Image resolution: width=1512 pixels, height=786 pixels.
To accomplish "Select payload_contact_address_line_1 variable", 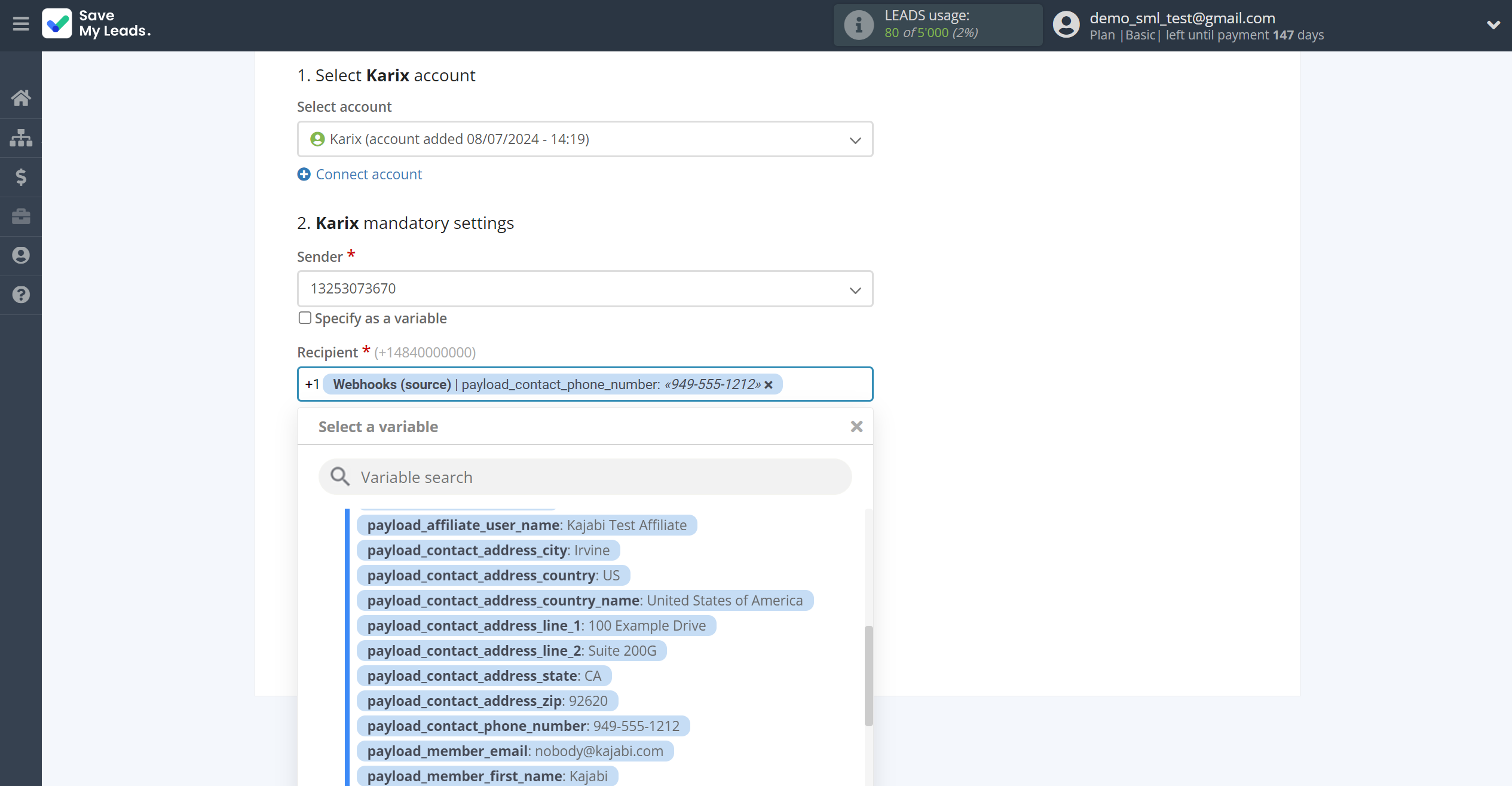I will tap(536, 626).
